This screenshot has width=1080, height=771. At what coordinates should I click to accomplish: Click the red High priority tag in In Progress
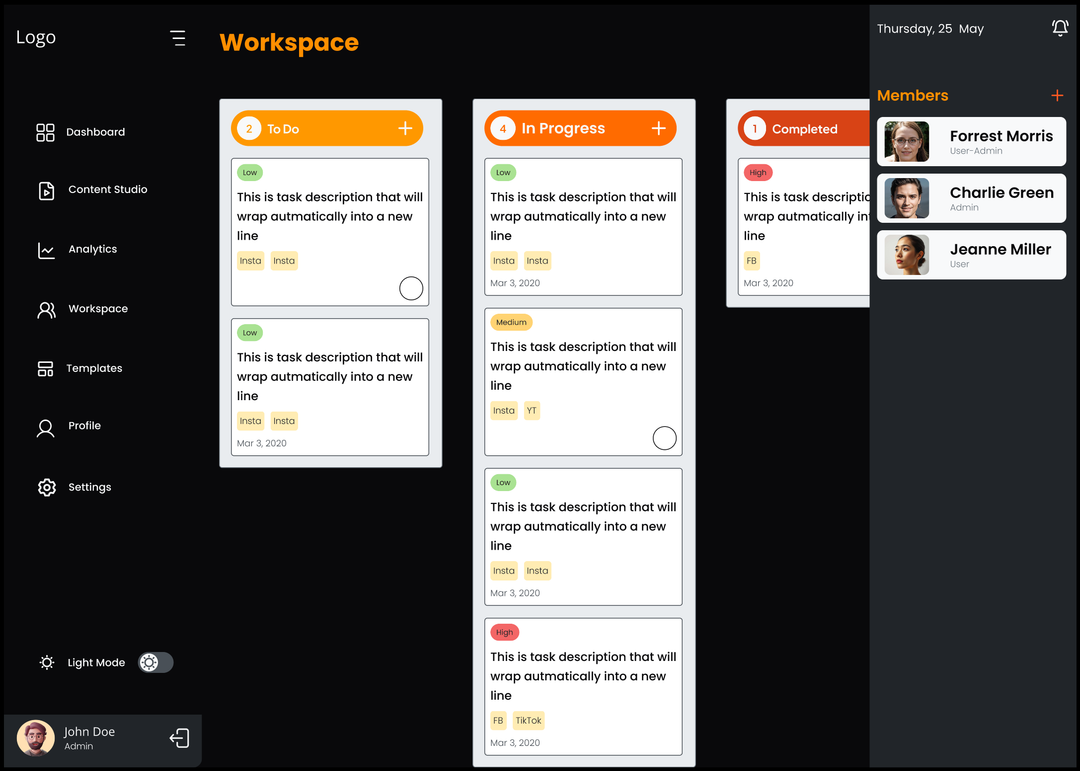[x=504, y=632]
